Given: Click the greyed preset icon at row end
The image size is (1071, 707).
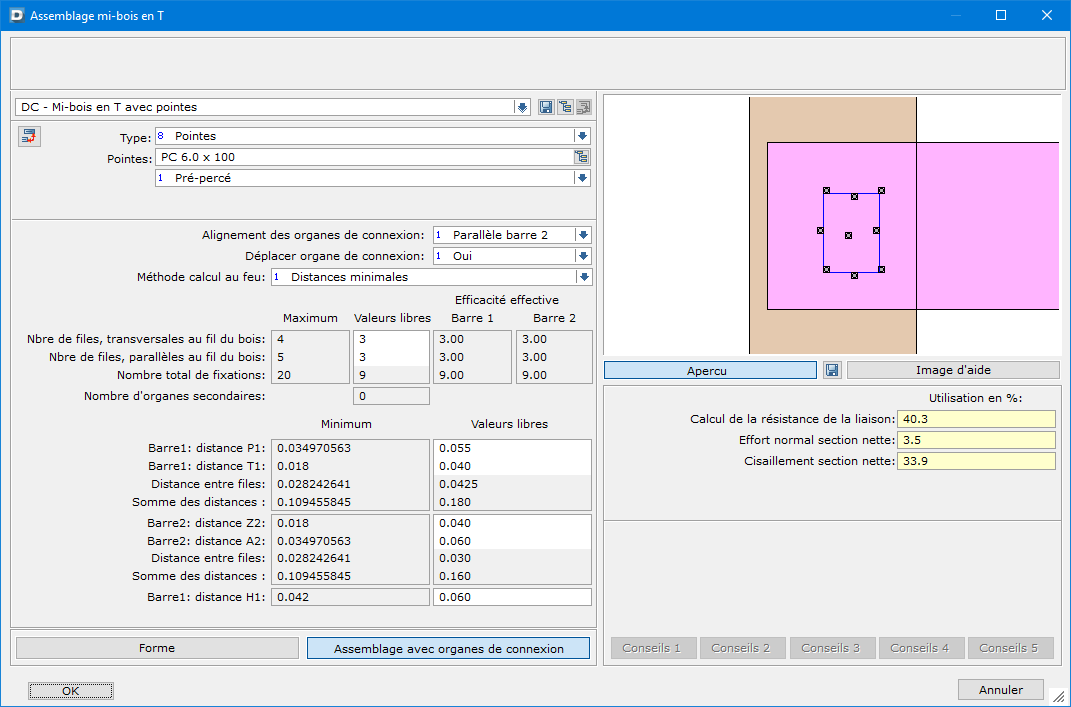Looking at the screenshot, I should click(x=583, y=107).
